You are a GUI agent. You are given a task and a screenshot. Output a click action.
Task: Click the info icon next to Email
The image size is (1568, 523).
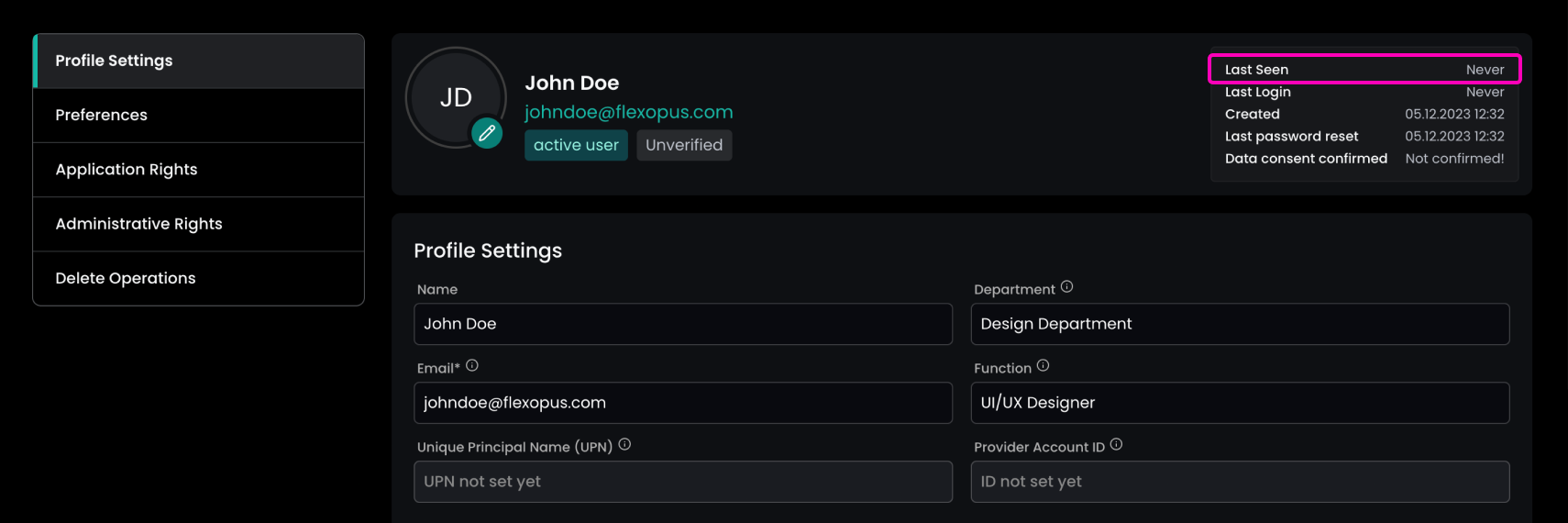tap(472, 366)
